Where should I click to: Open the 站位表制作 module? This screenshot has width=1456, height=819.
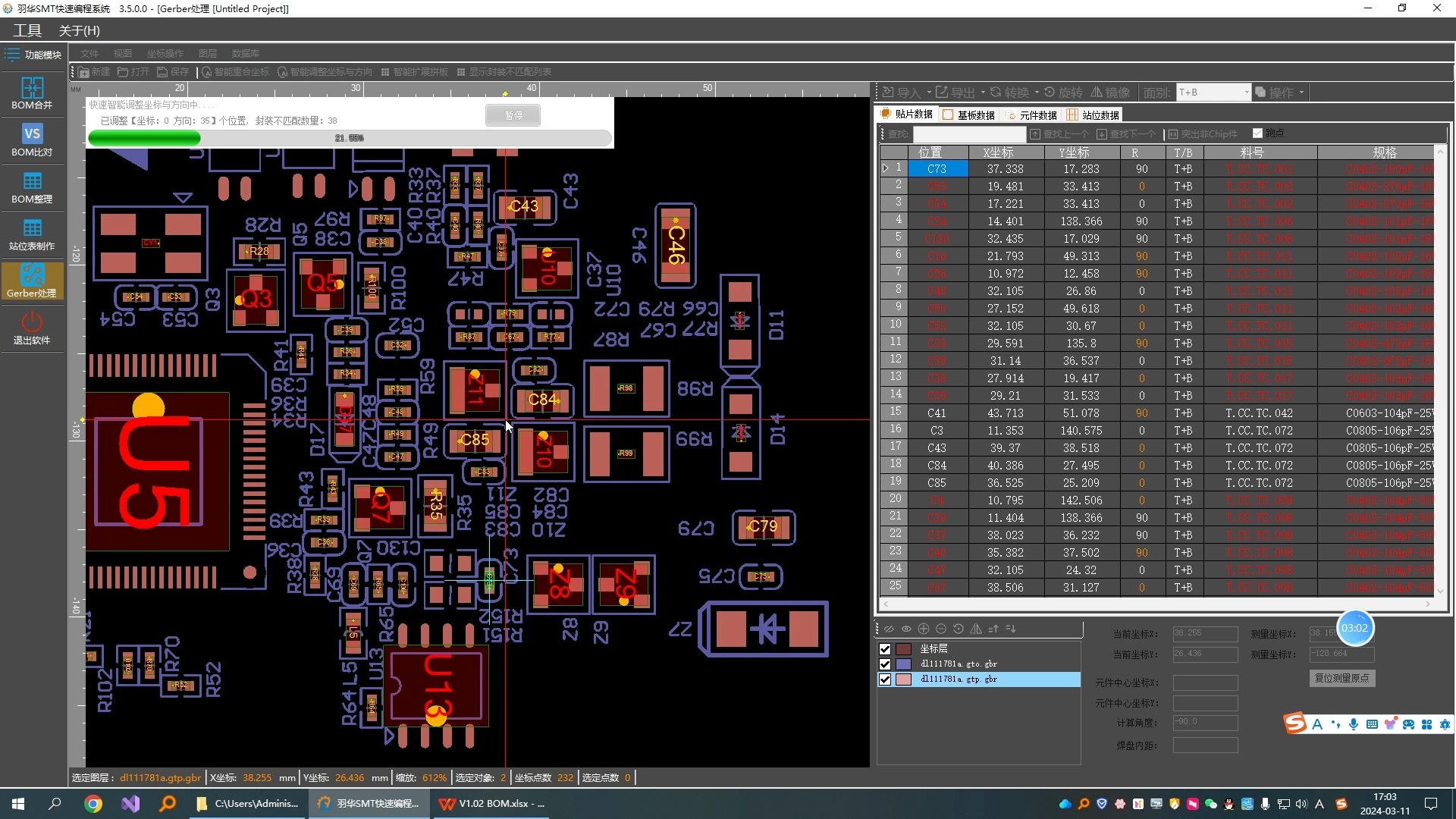(x=32, y=234)
